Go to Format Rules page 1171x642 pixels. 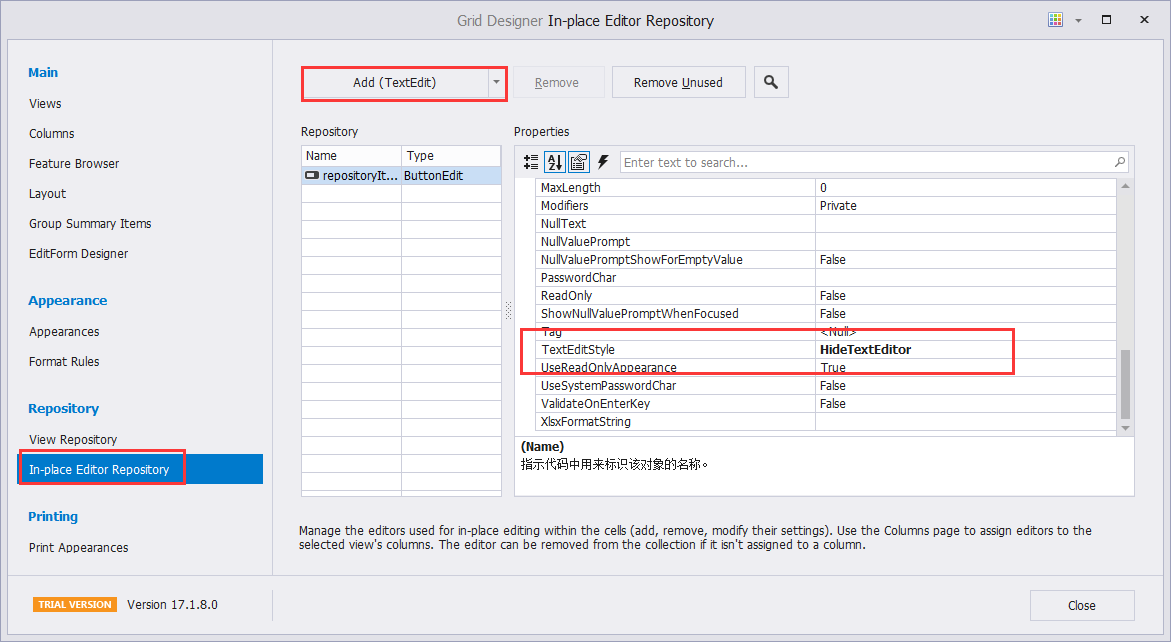(x=64, y=362)
